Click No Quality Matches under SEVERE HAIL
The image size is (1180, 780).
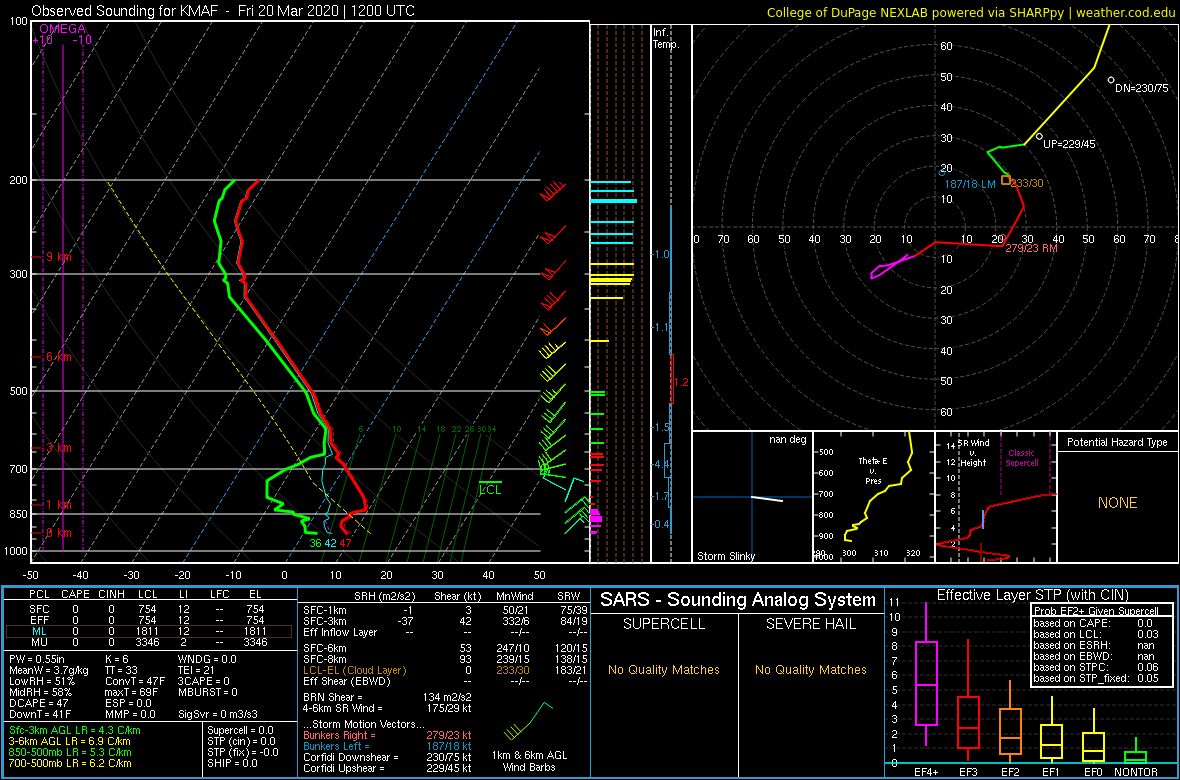pos(810,669)
